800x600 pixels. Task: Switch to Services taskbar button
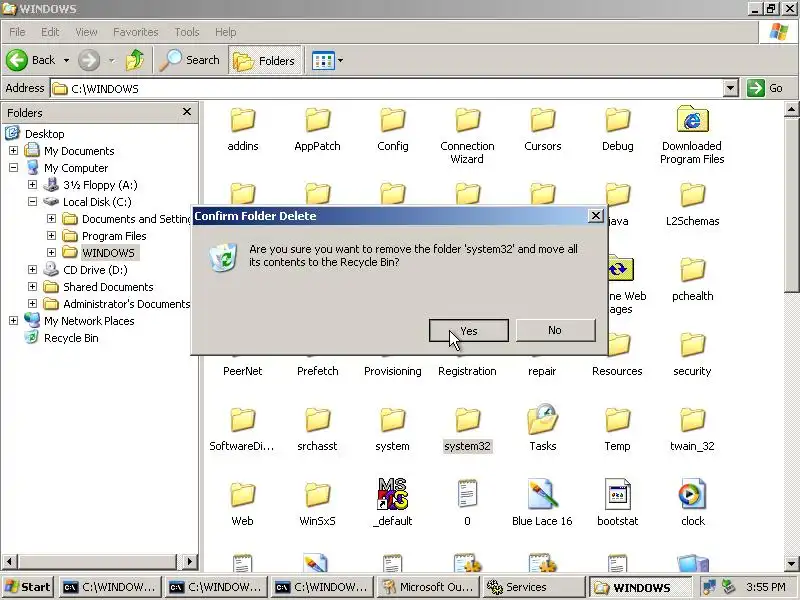pyautogui.click(x=532, y=587)
